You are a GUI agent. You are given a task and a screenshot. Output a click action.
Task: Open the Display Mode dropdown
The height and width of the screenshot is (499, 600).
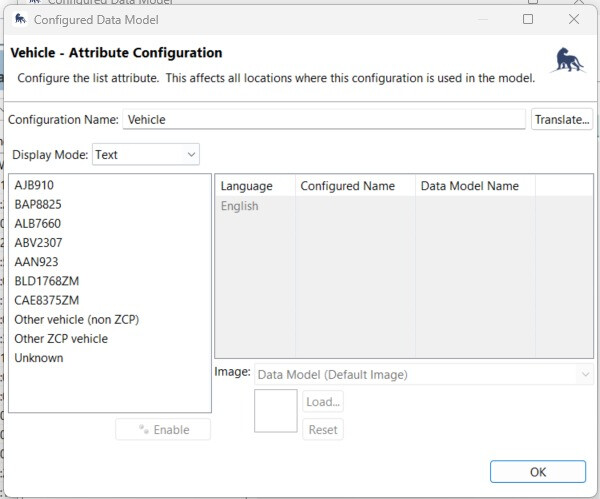(146, 155)
